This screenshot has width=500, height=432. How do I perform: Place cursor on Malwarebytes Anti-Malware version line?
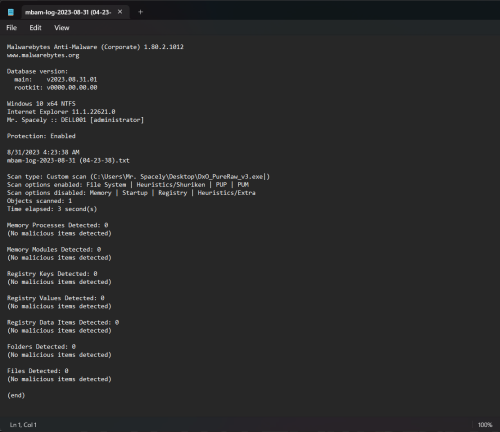[x=95, y=47]
